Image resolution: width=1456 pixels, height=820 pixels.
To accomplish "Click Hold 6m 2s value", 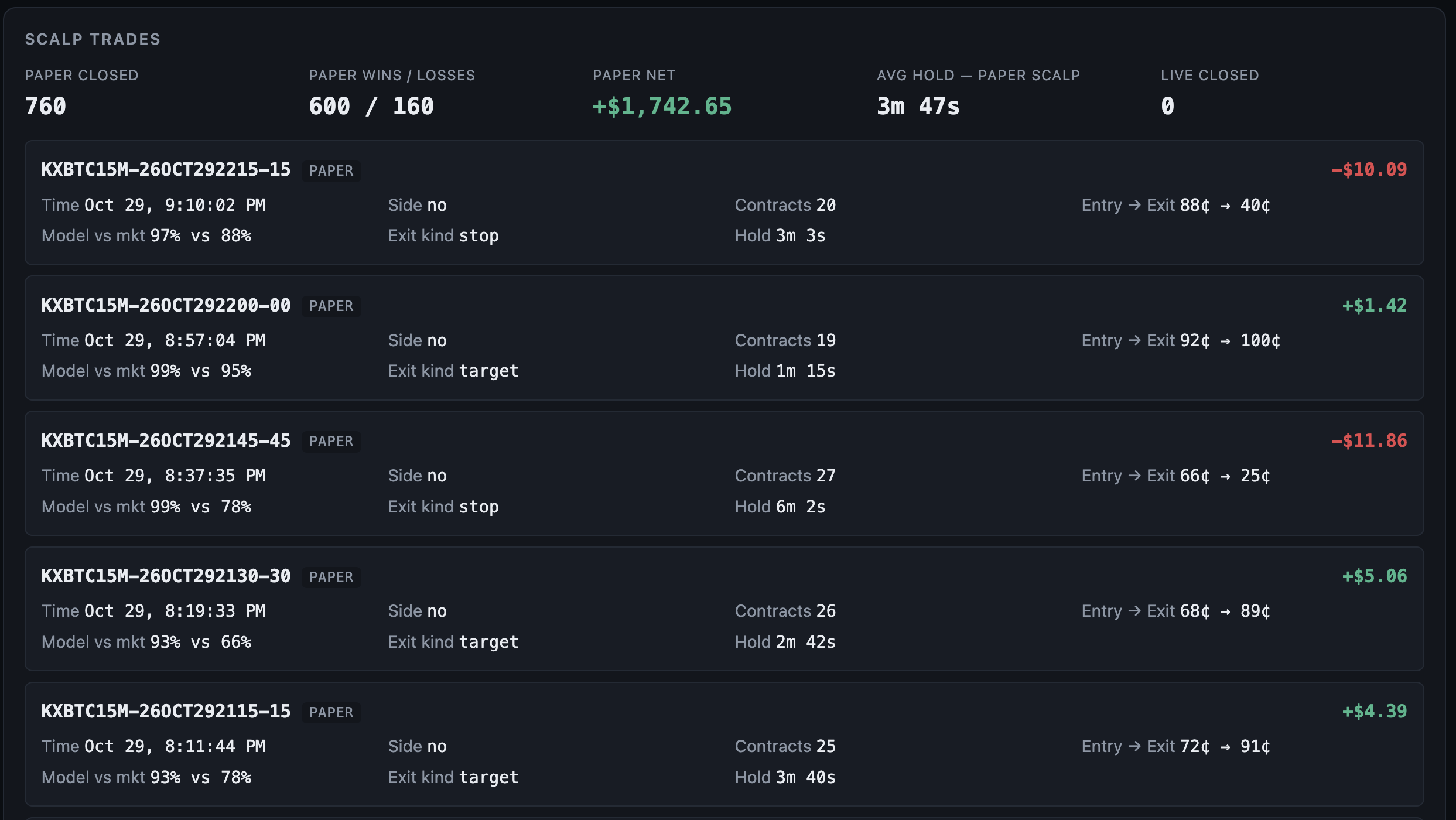I will (x=801, y=507).
